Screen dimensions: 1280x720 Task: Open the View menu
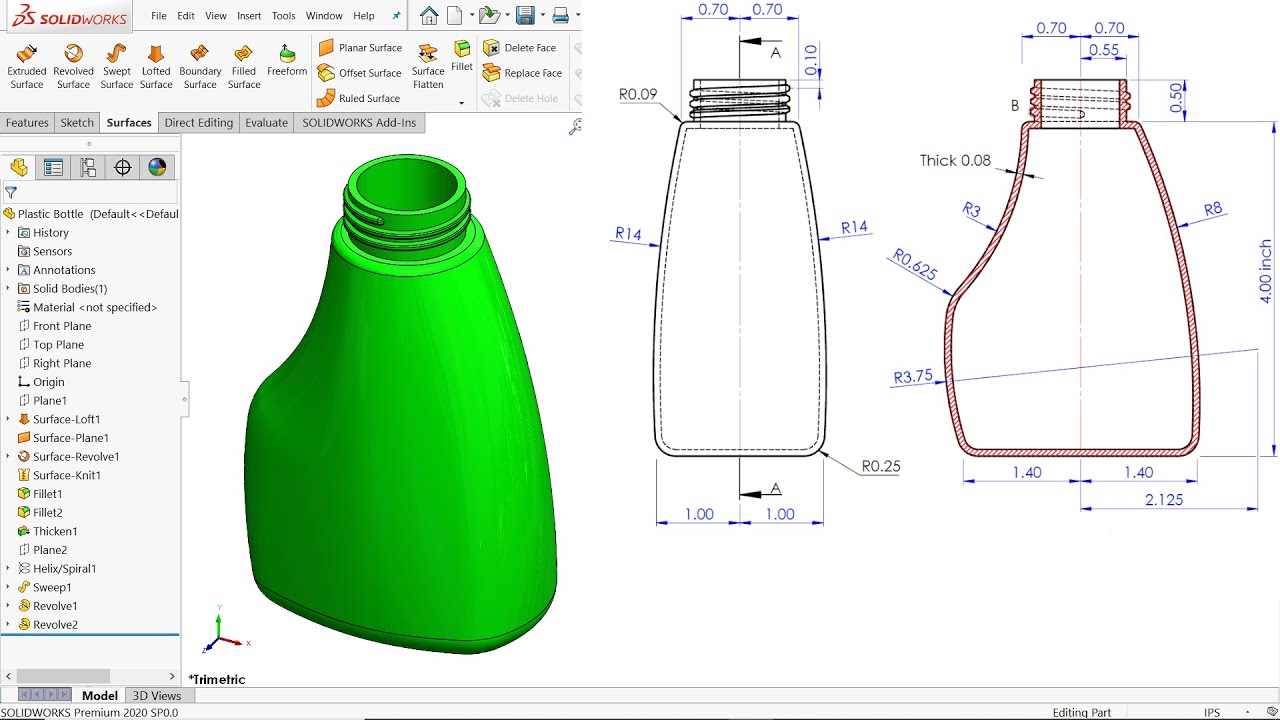coord(216,16)
